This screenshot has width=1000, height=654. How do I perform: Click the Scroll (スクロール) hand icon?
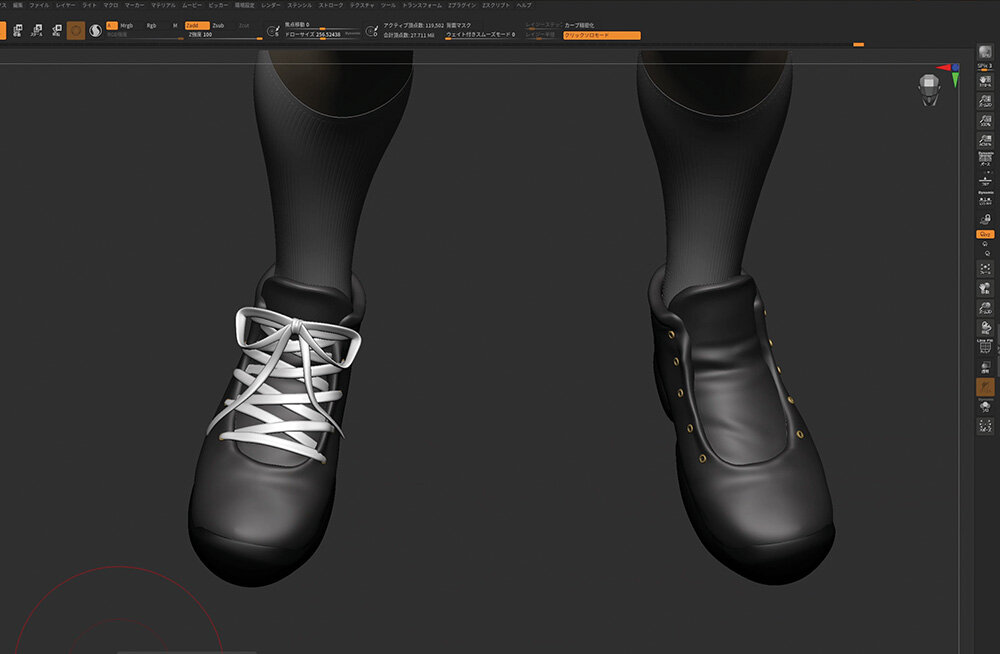point(985,82)
